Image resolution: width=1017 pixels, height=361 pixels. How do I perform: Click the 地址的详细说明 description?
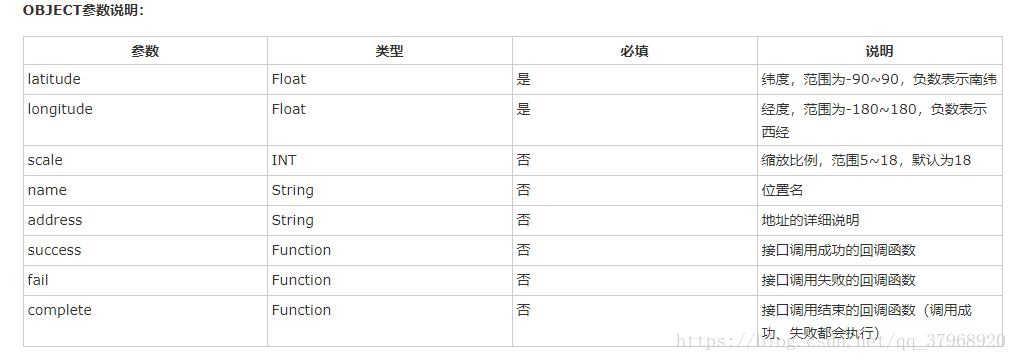[x=810, y=220]
